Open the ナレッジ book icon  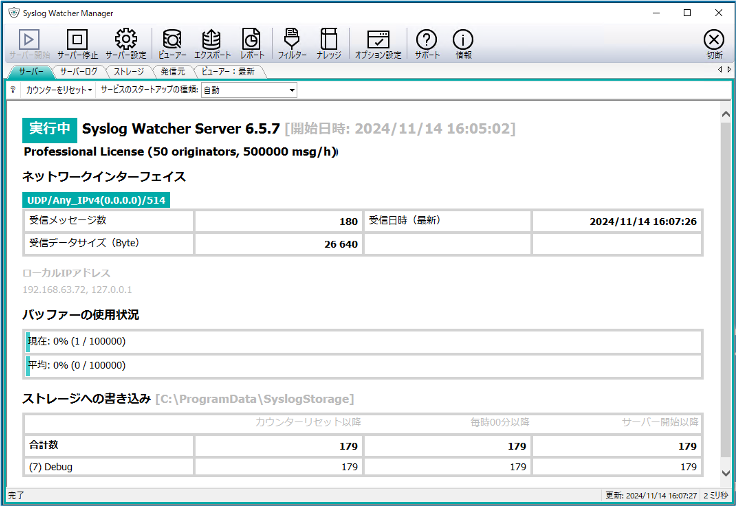point(329,39)
